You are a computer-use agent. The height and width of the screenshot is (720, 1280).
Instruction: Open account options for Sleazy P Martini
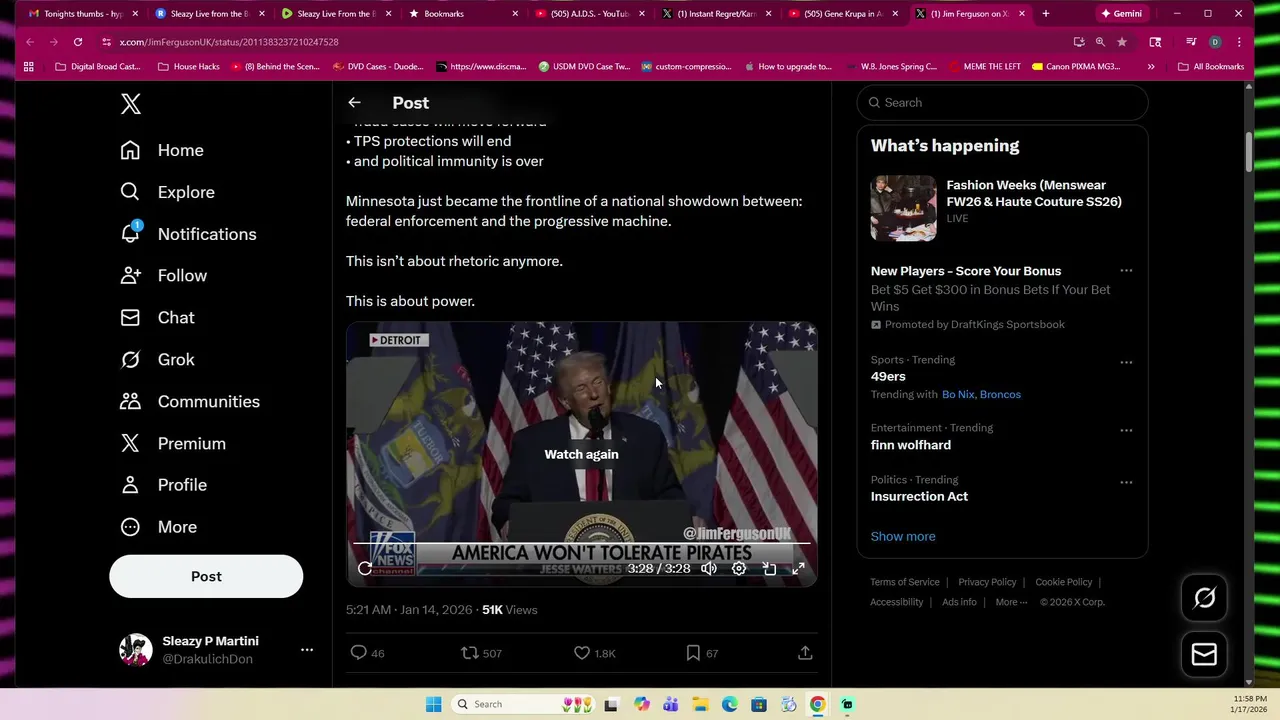pyautogui.click(x=307, y=650)
